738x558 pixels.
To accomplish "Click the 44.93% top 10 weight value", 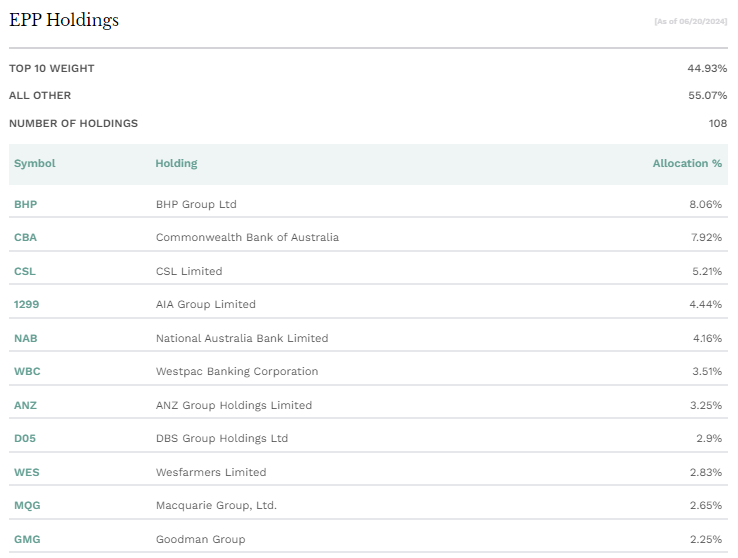I will coord(707,68).
